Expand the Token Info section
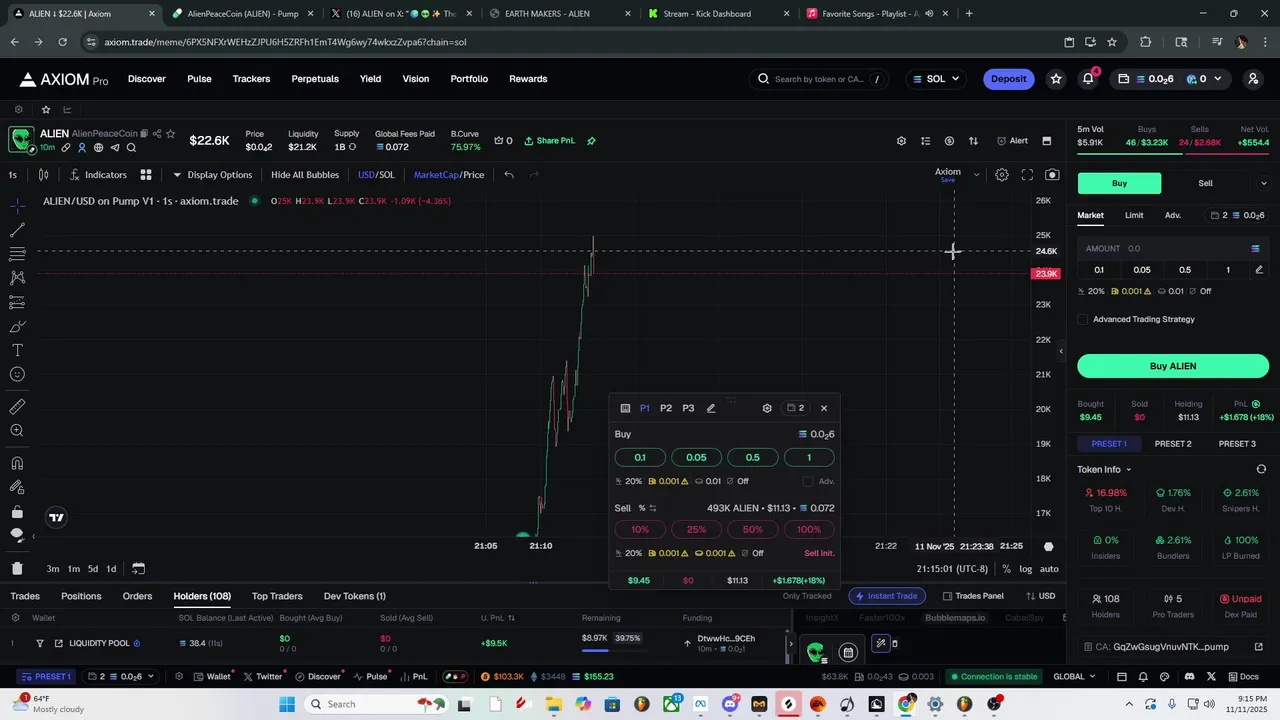 (x=1104, y=469)
